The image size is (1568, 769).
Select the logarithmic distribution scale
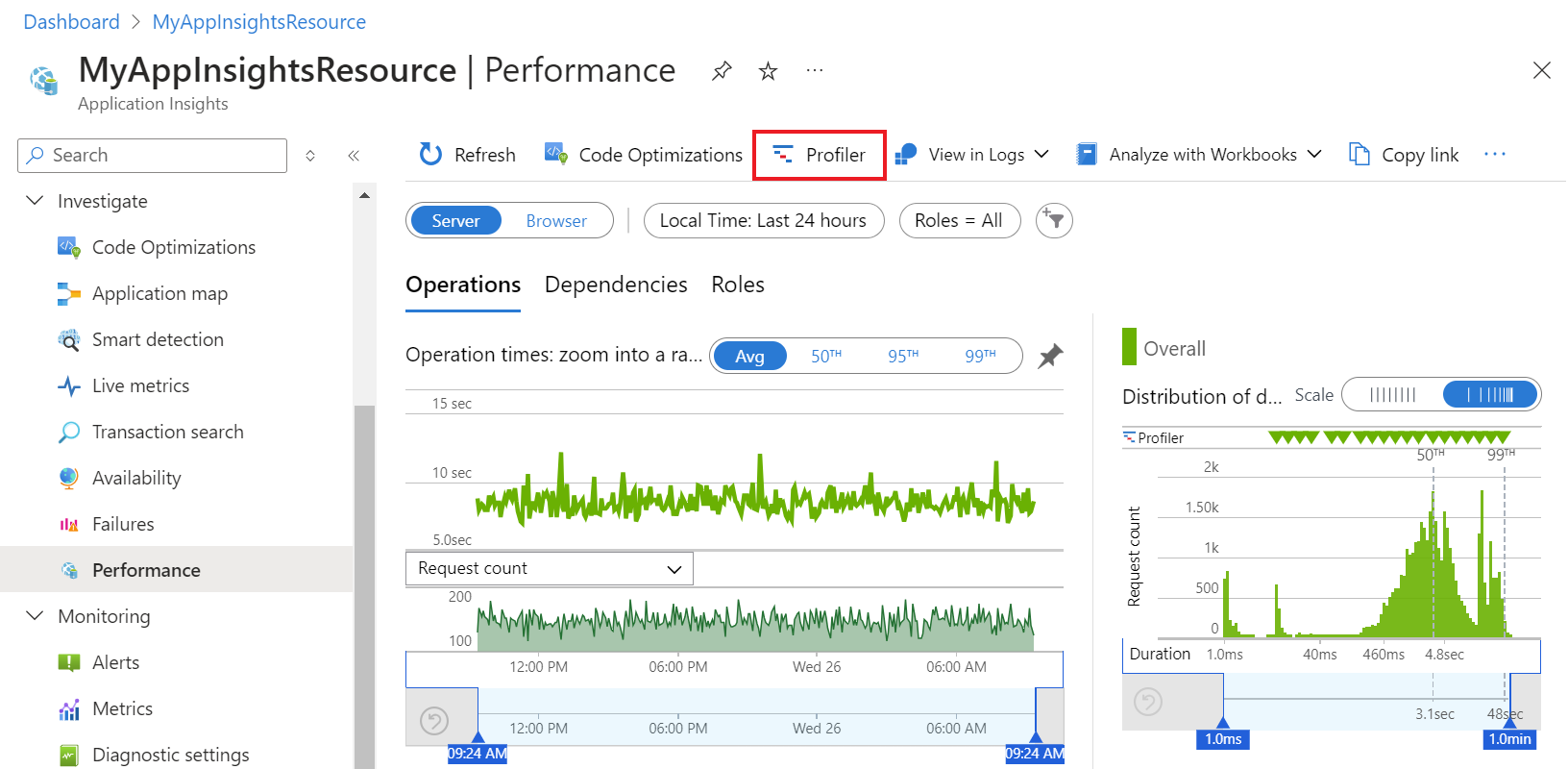click(x=1491, y=394)
